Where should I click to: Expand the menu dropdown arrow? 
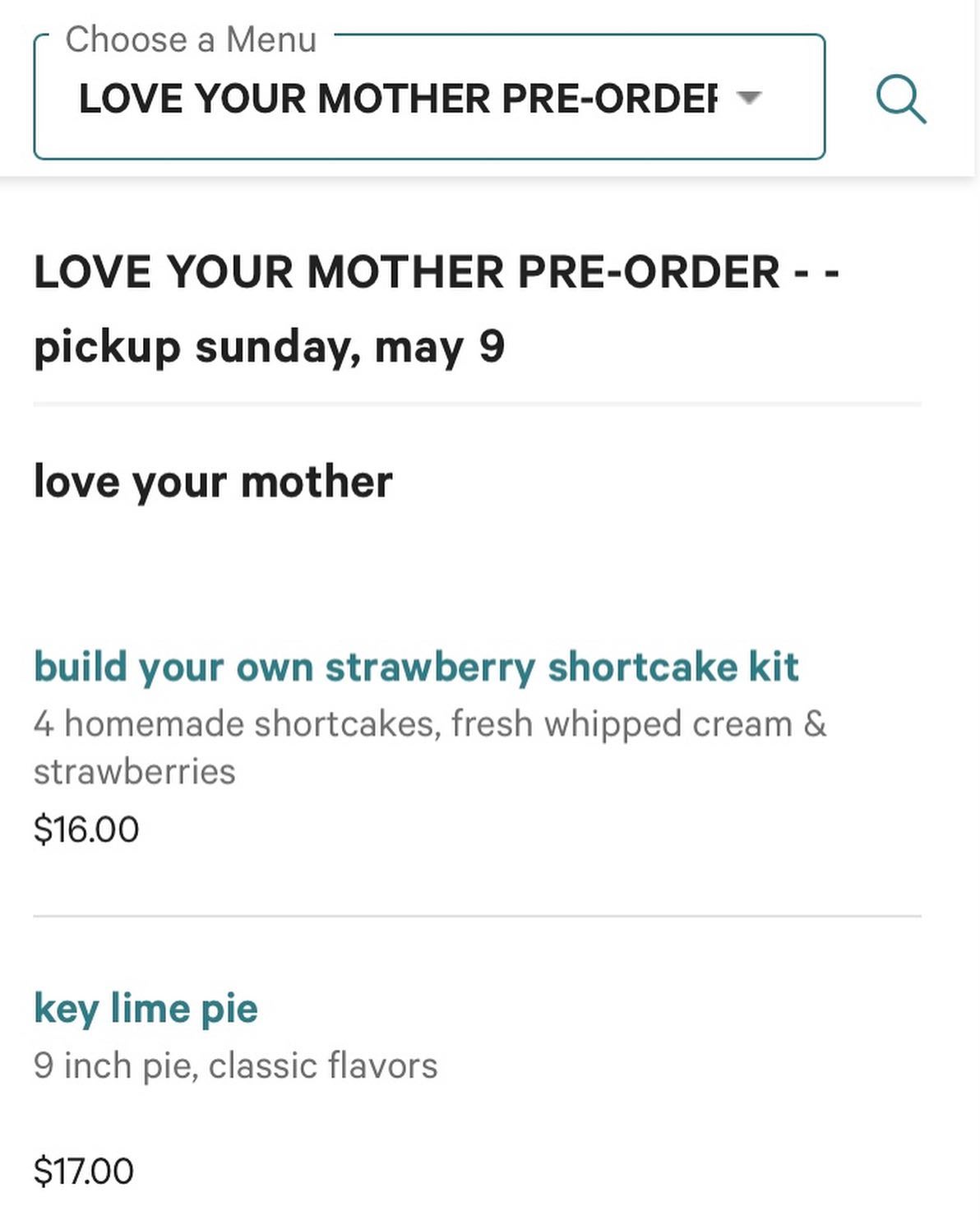749,98
